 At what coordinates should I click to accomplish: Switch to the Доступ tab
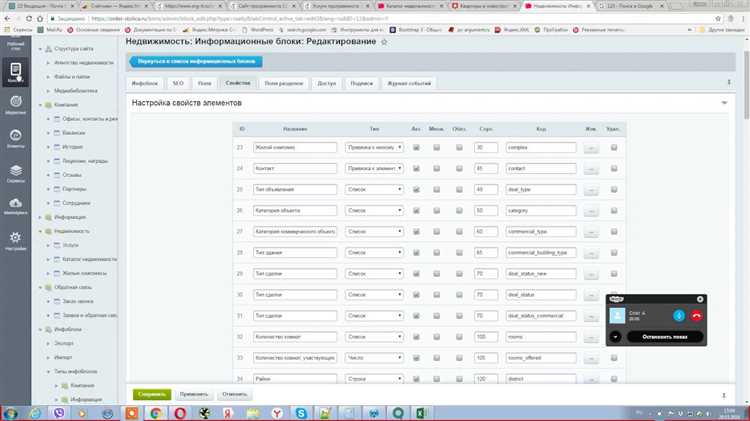[327, 83]
